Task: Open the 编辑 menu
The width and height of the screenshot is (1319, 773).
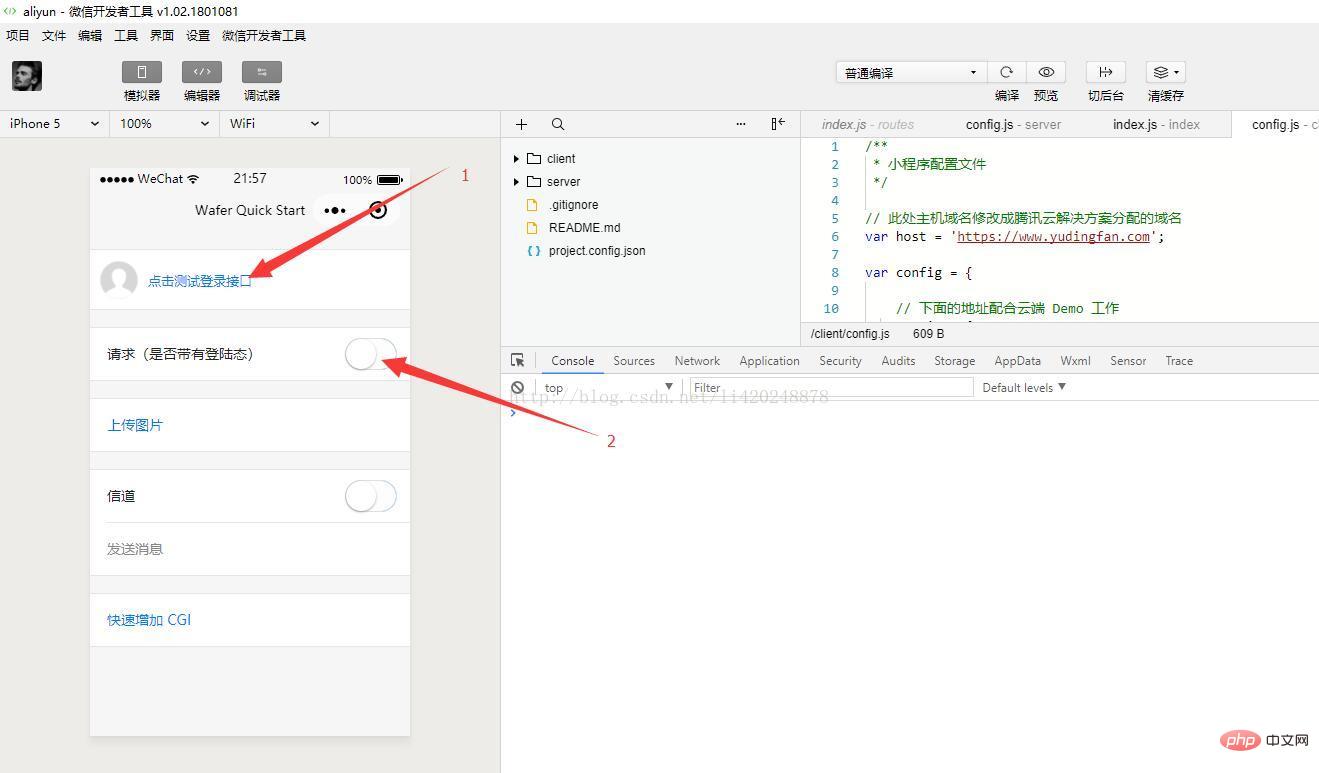Action: (x=90, y=36)
